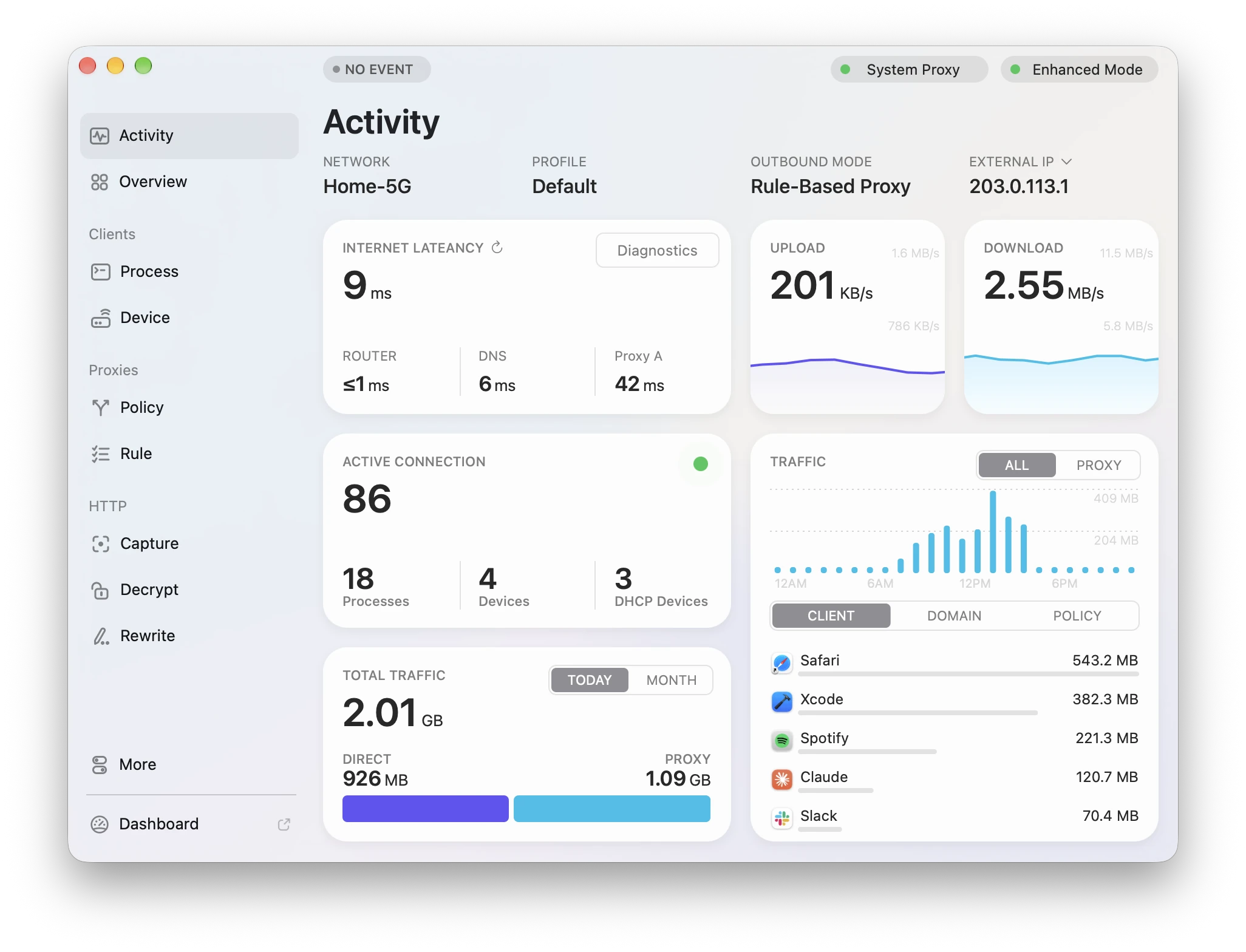
Task: Expand the External IP chevron
Action: pos(1066,161)
